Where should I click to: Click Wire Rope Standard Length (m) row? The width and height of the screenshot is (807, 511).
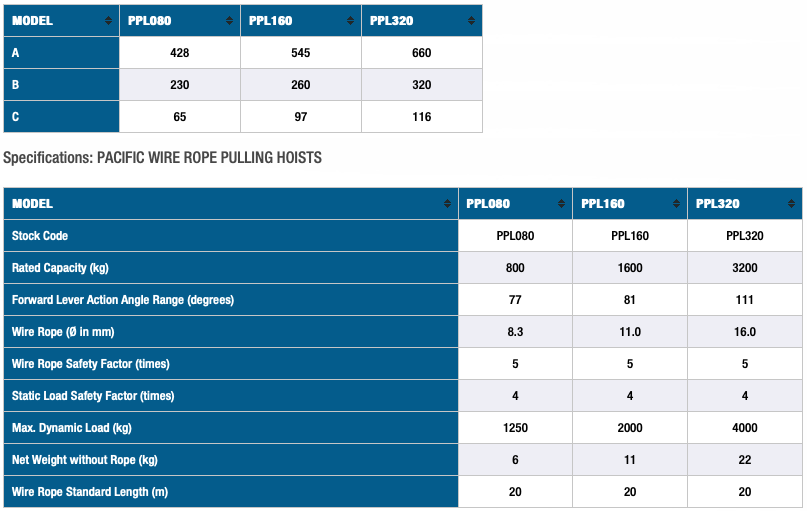pos(402,491)
